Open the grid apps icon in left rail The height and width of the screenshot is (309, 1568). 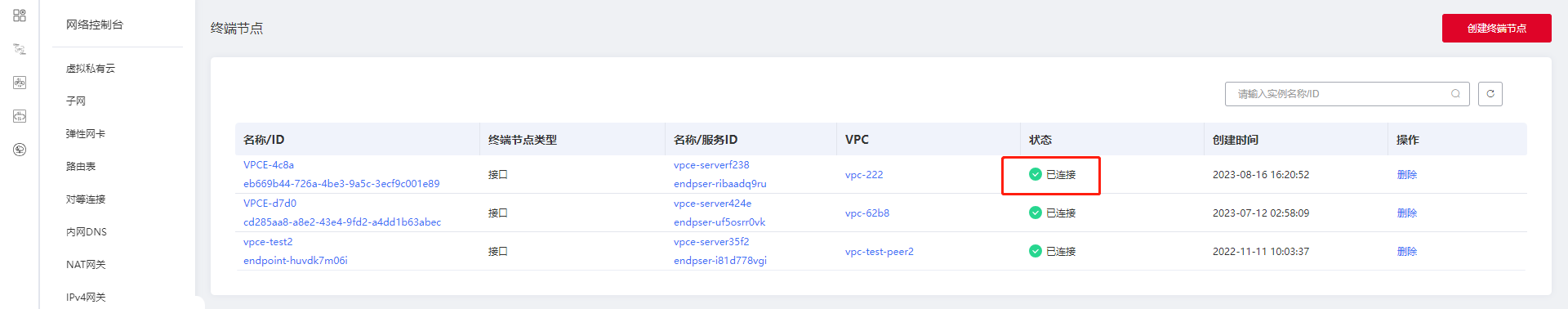20,16
